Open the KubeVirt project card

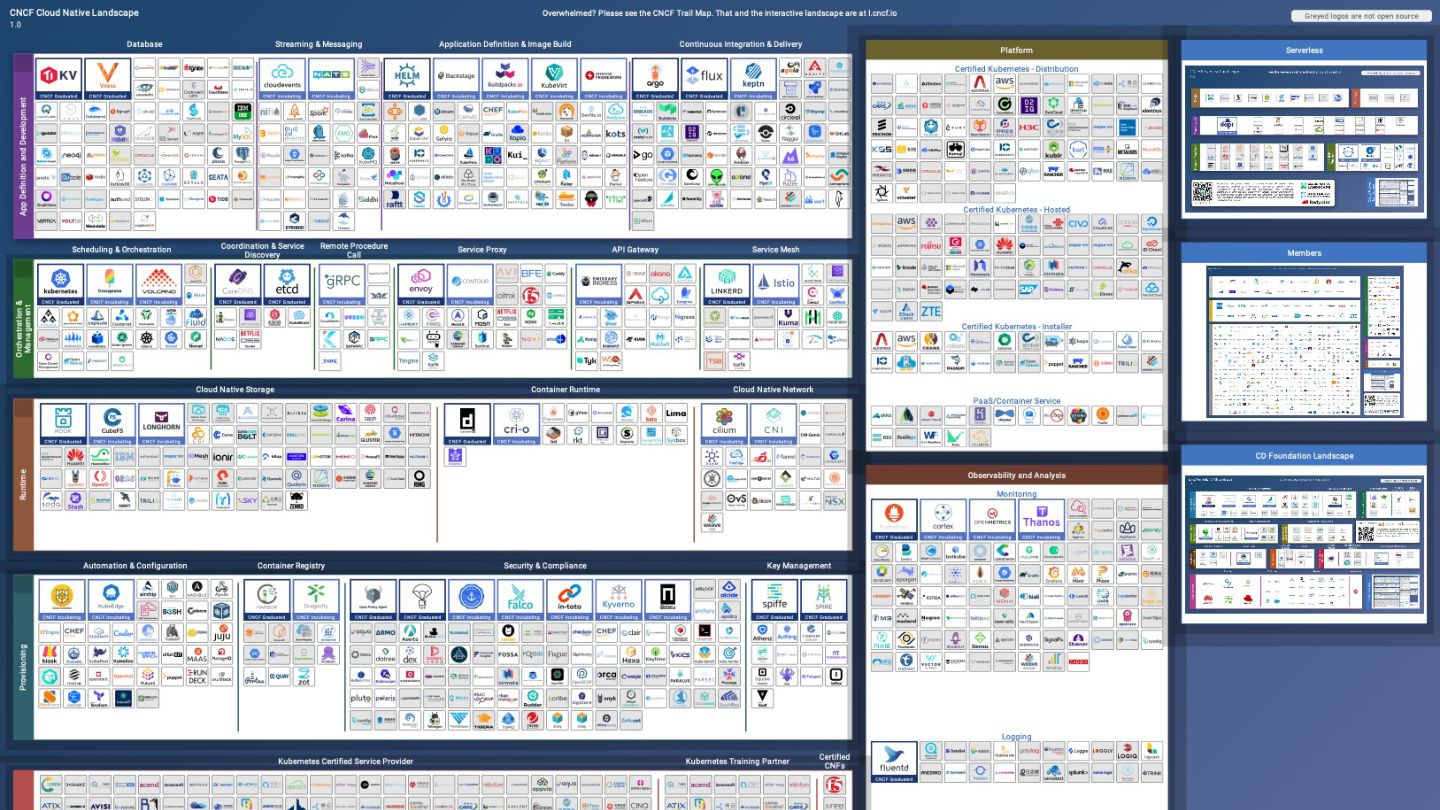(552, 79)
